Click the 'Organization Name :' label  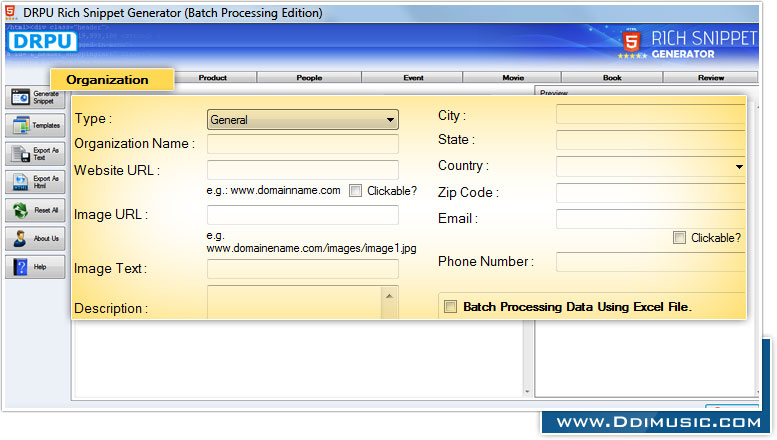point(134,144)
